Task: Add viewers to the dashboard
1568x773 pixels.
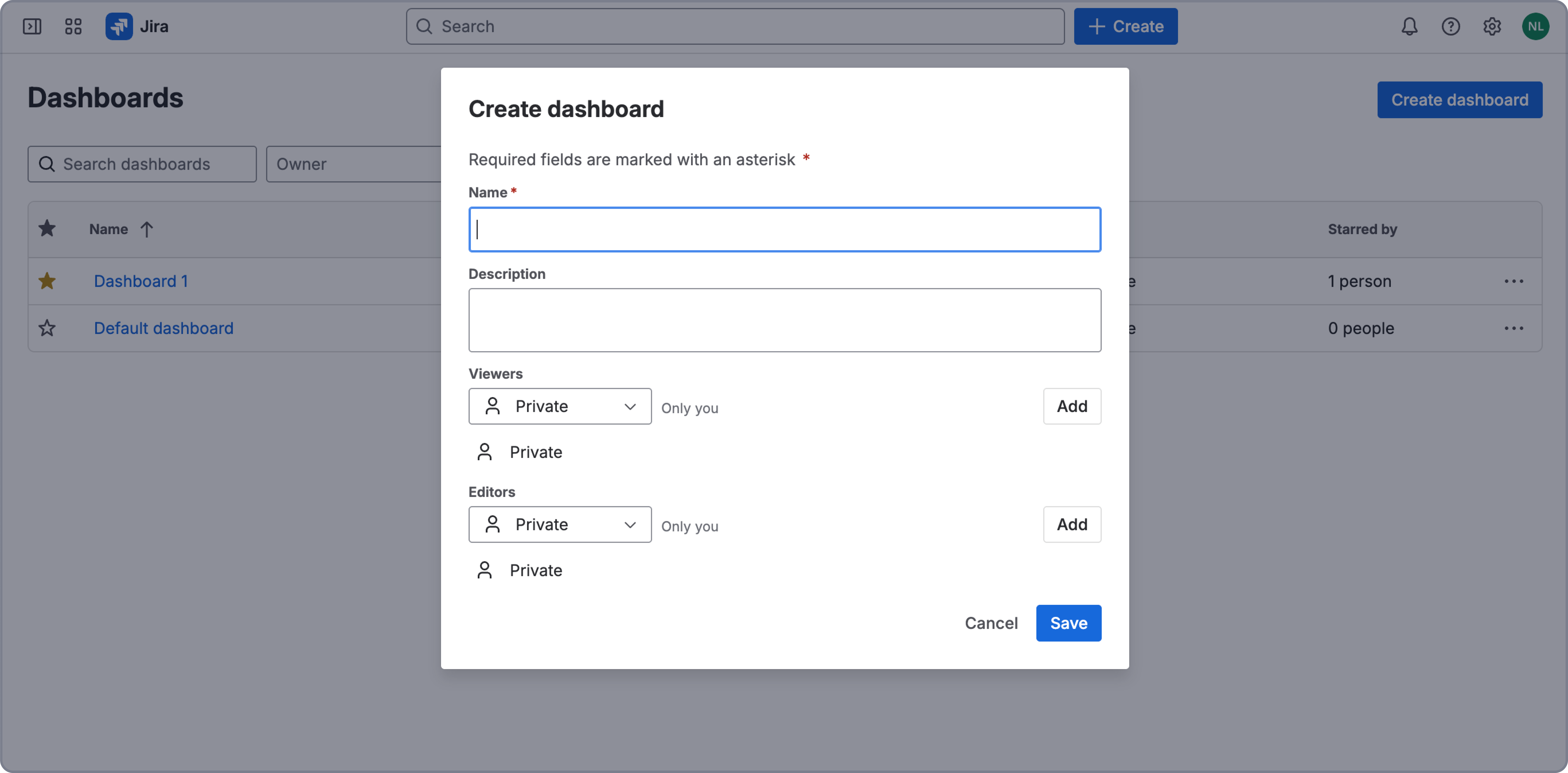Action: (x=1071, y=406)
